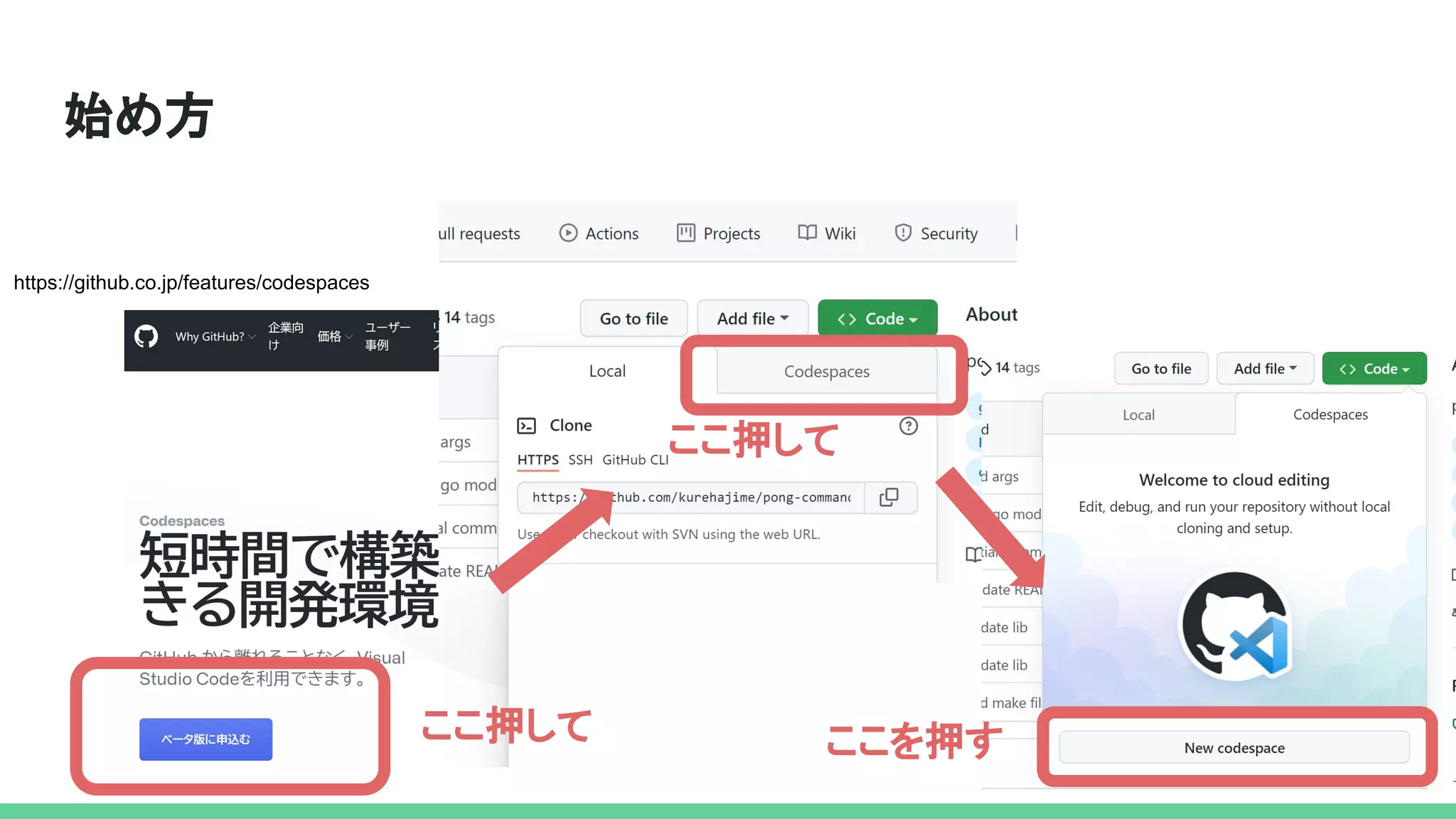The width and height of the screenshot is (1456, 819).
Task: Expand Add file dropdown in right screenshot
Action: point(1265,368)
